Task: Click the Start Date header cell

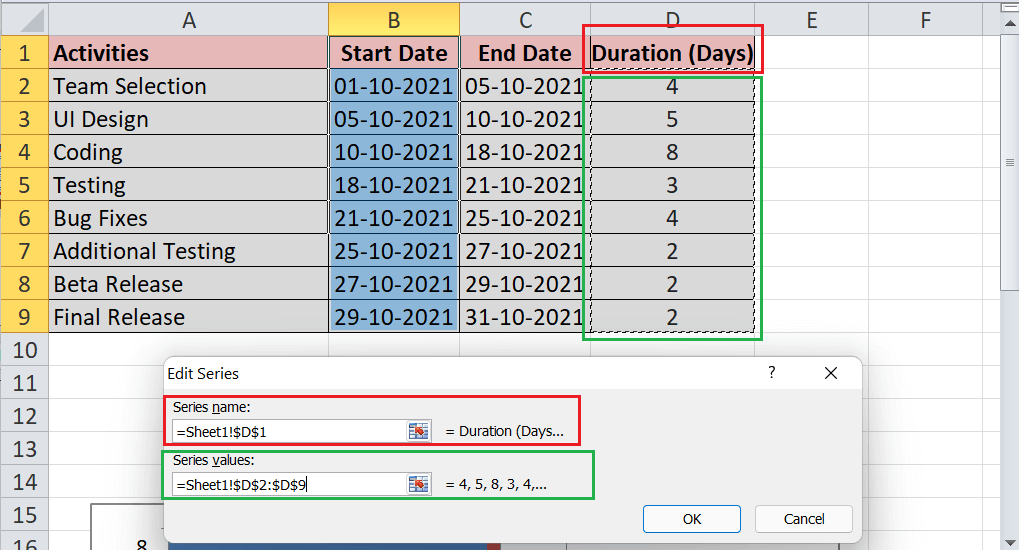Action: coord(394,53)
